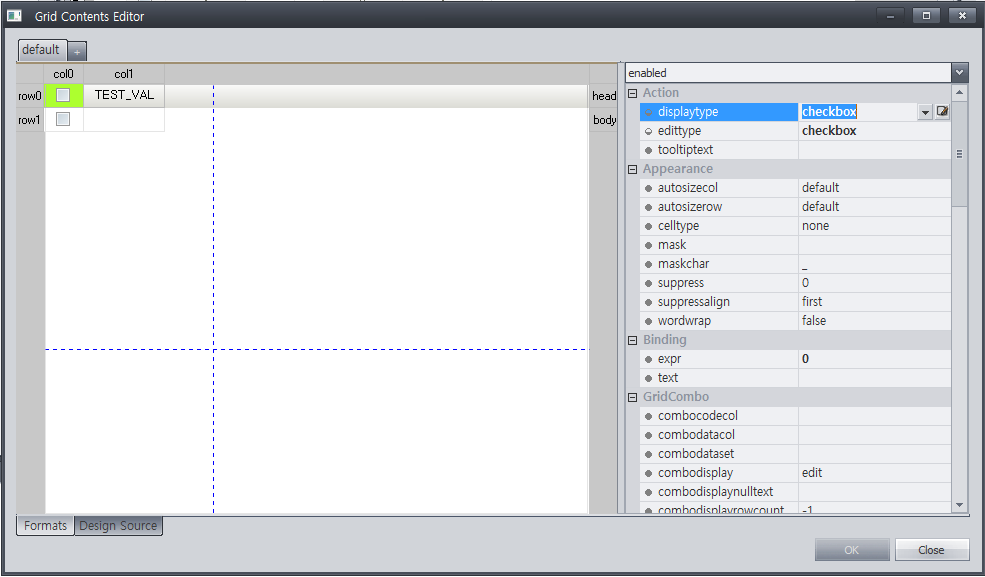Select the empty row1 col1 cell
The height and width of the screenshot is (577, 985).
124,120
